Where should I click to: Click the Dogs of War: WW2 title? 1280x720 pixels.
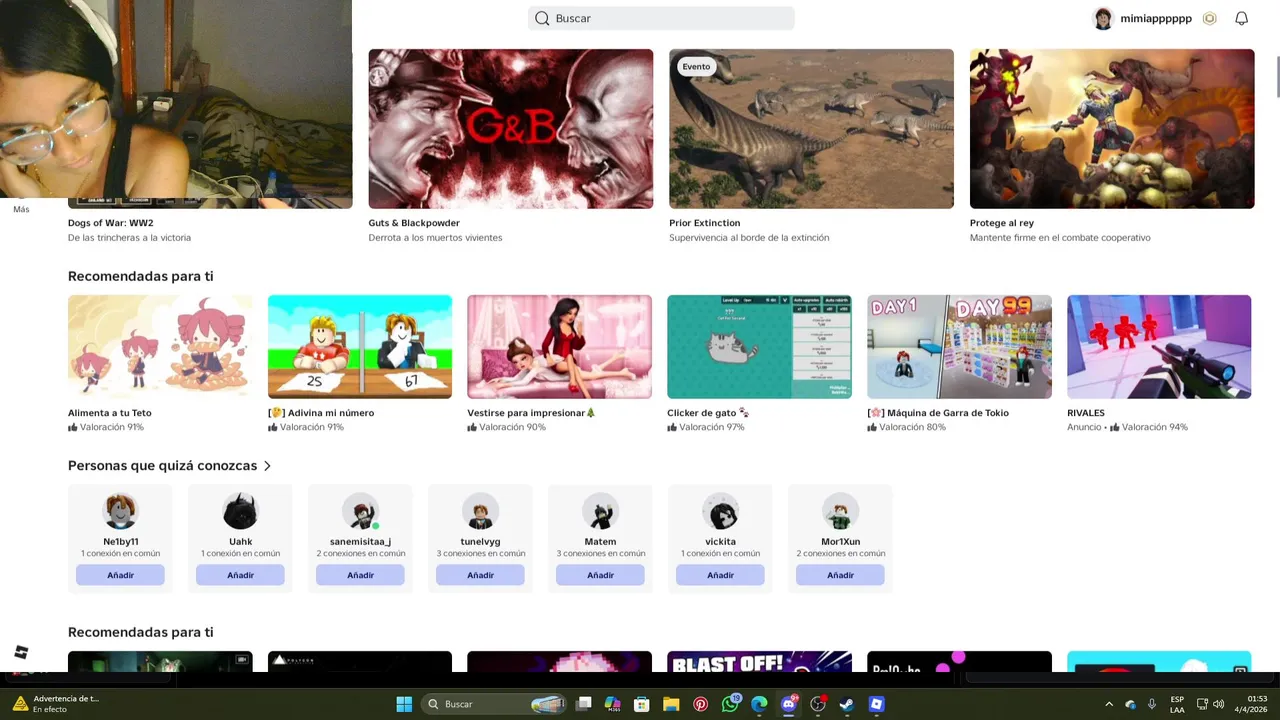[111, 223]
